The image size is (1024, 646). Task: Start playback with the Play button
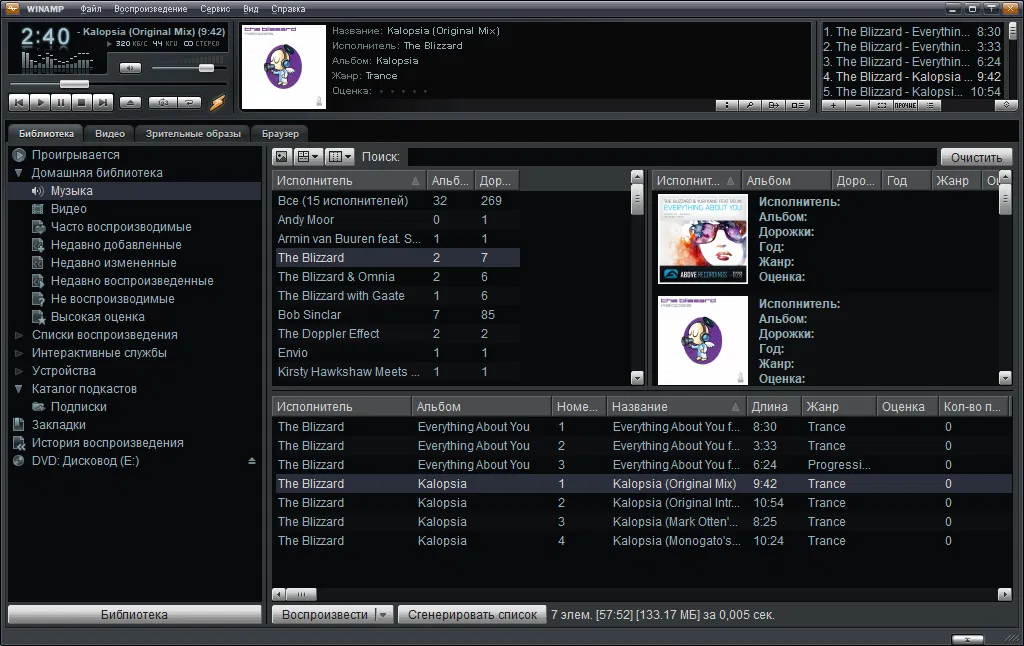click(40, 103)
